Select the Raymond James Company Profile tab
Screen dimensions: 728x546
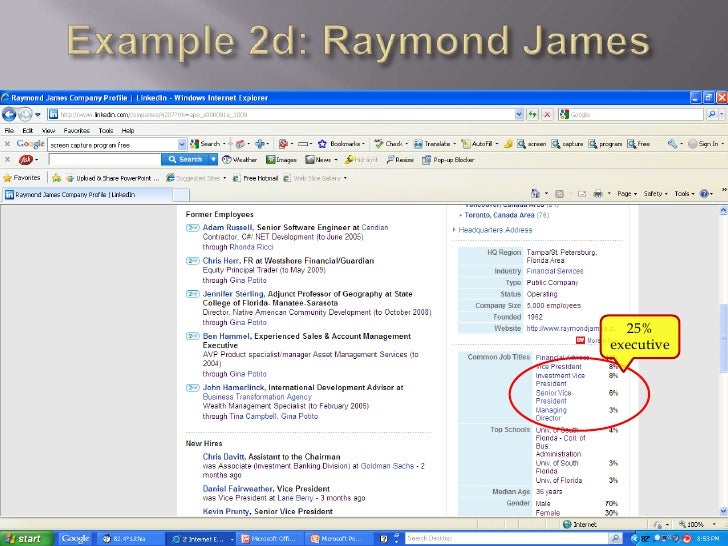[87, 195]
